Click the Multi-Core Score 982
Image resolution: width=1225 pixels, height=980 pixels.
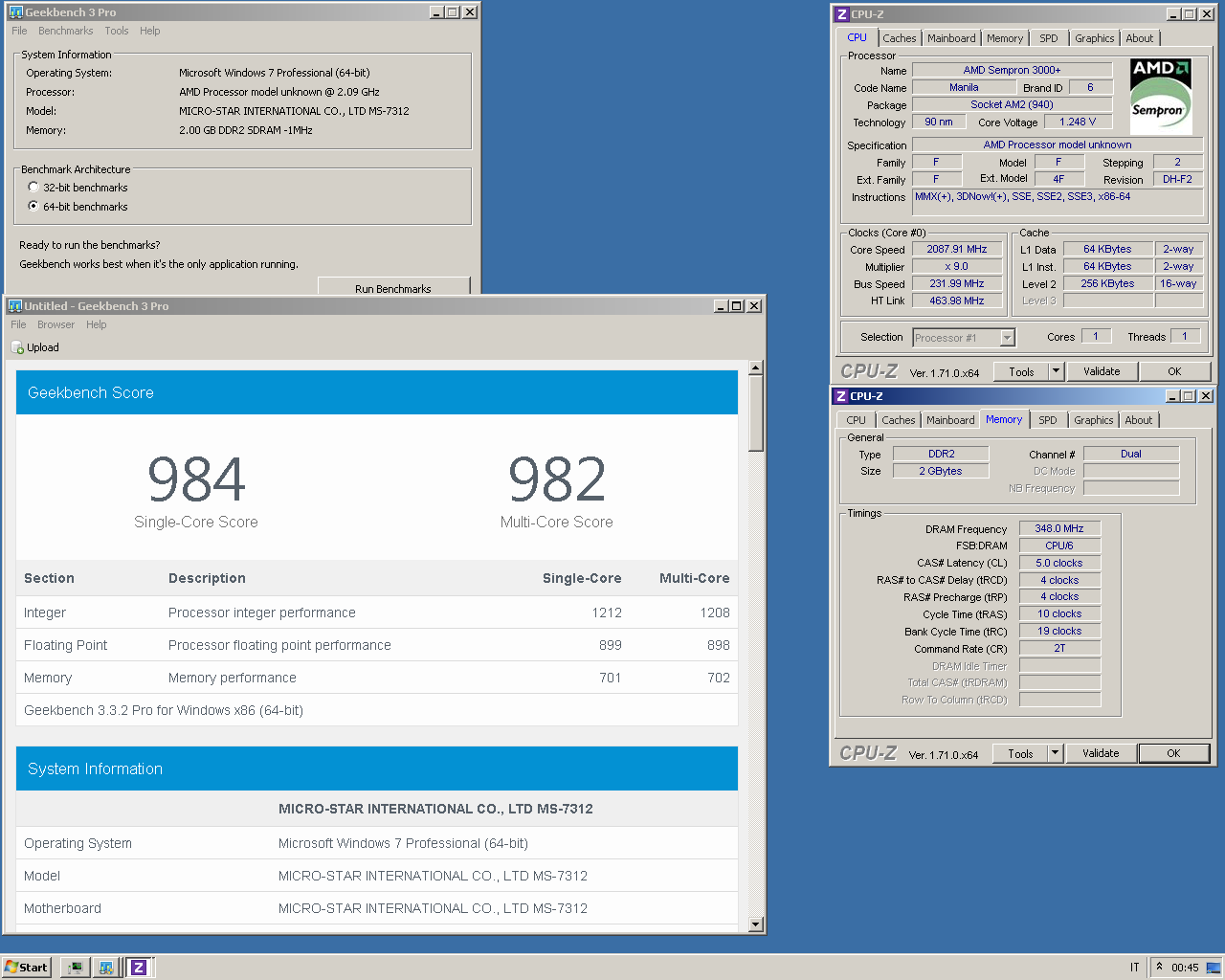(x=557, y=479)
